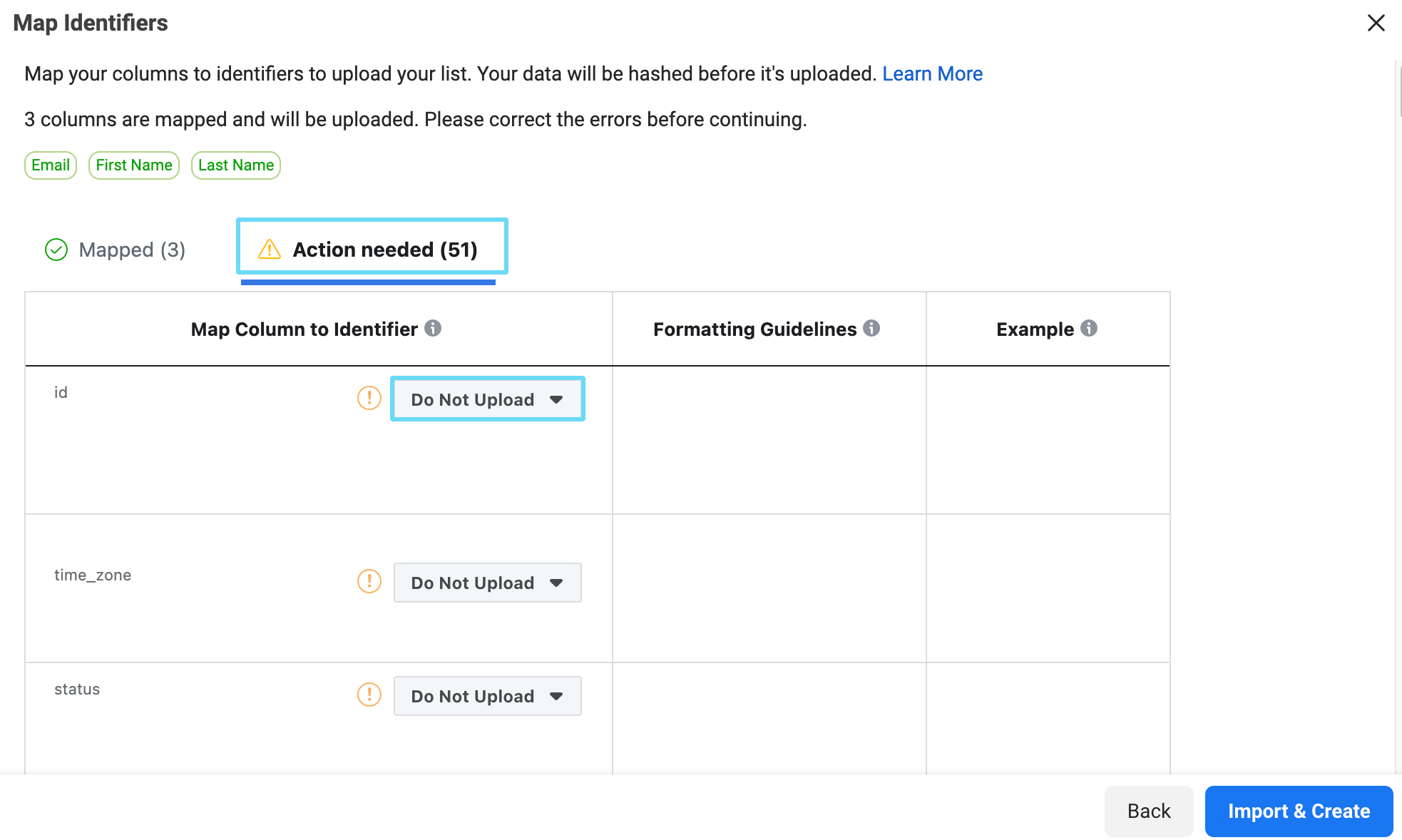
Task: Open the Do Not Upload dropdown for status column
Action: [487, 695]
